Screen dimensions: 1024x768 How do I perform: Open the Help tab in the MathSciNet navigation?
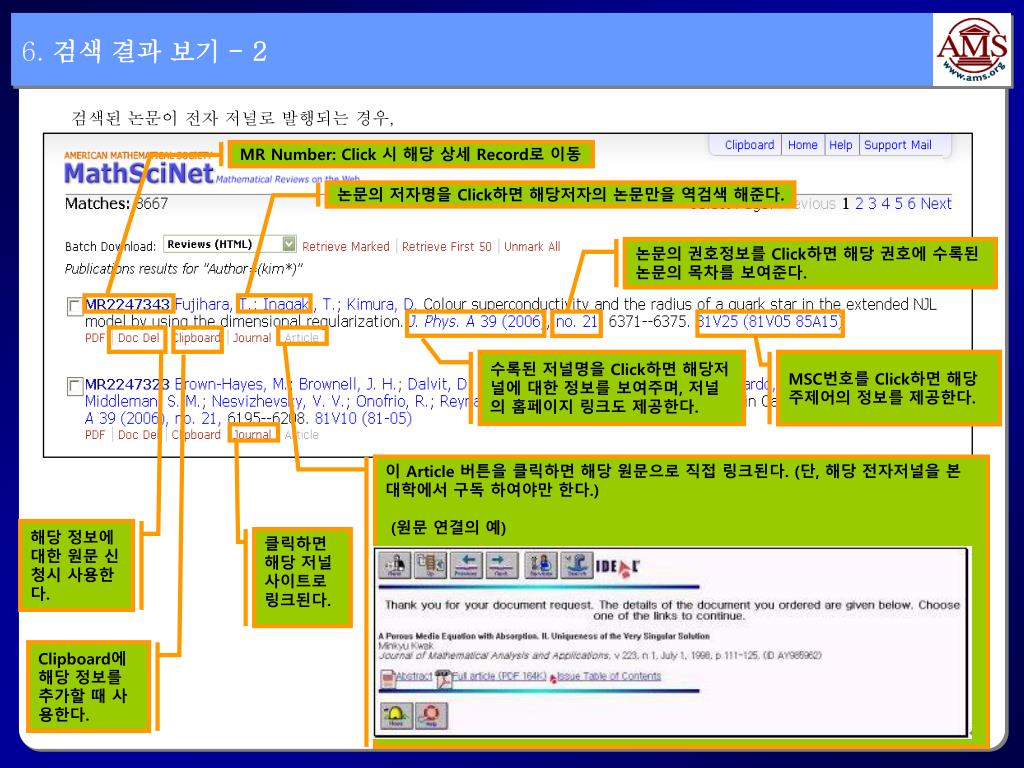840,145
